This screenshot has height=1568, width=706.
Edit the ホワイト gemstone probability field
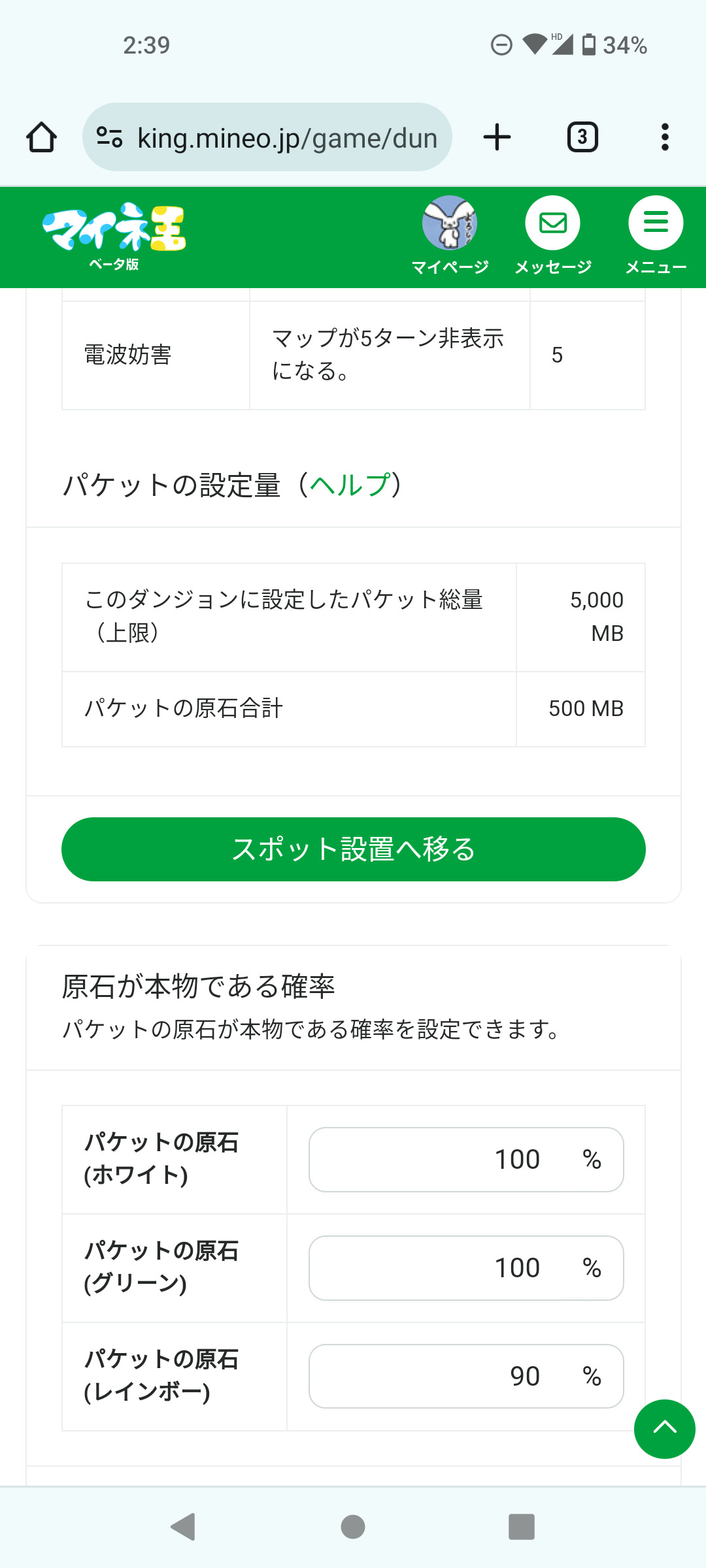(x=465, y=1160)
